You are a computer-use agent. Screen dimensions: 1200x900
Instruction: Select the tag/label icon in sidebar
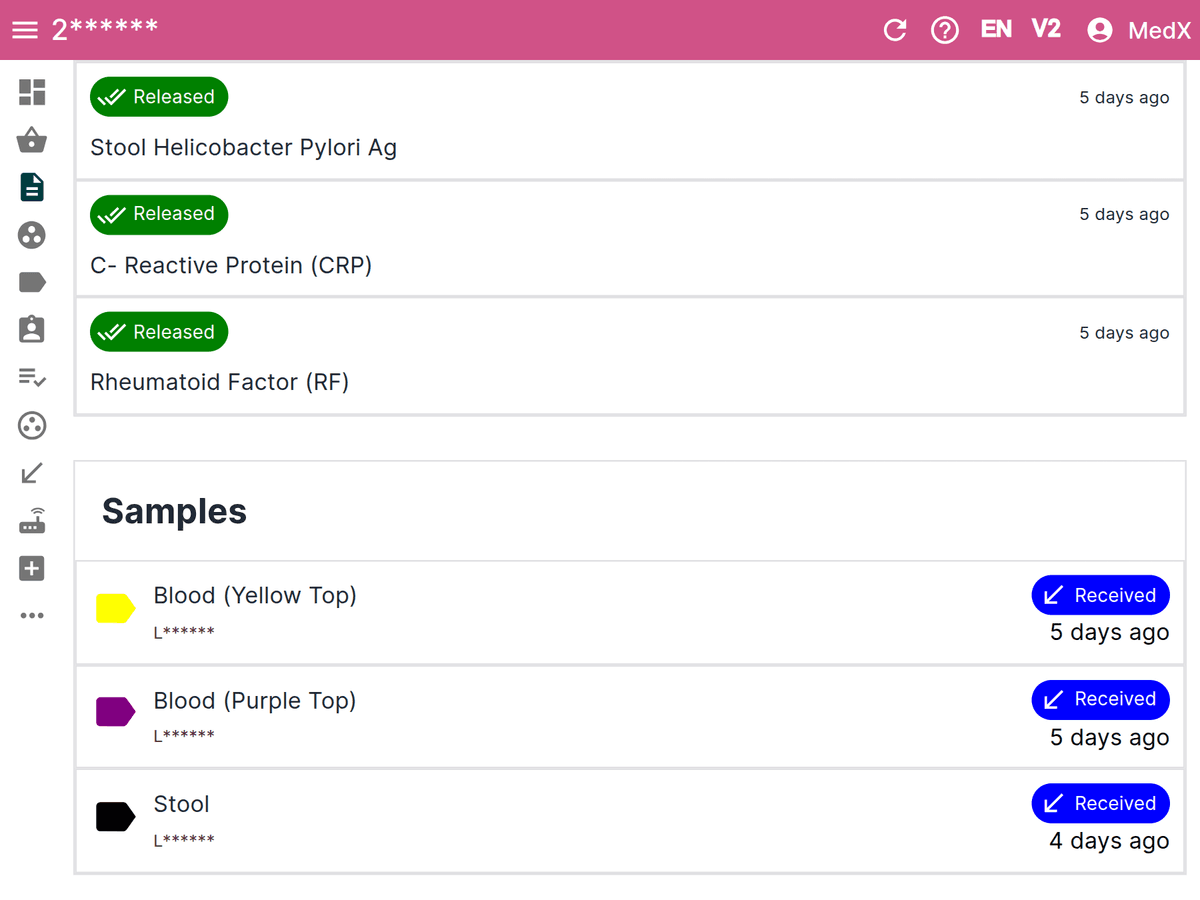[32, 282]
